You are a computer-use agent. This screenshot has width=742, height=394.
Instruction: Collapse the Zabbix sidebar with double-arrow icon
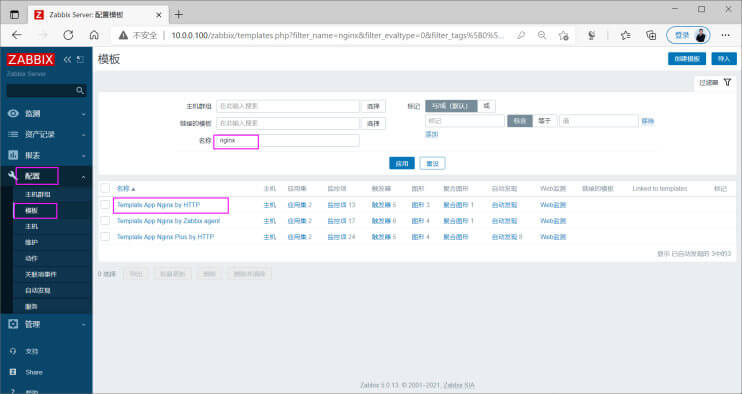[x=67, y=60]
